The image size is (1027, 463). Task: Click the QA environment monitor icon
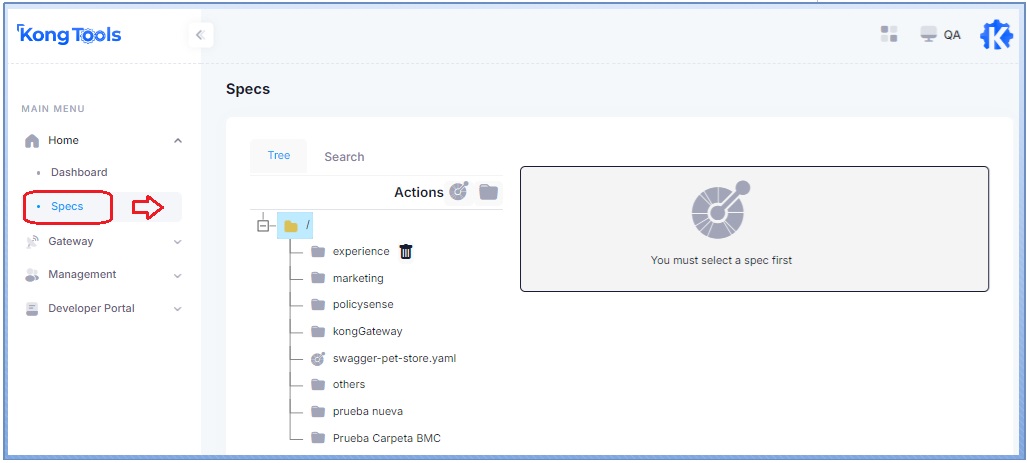click(x=929, y=35)
